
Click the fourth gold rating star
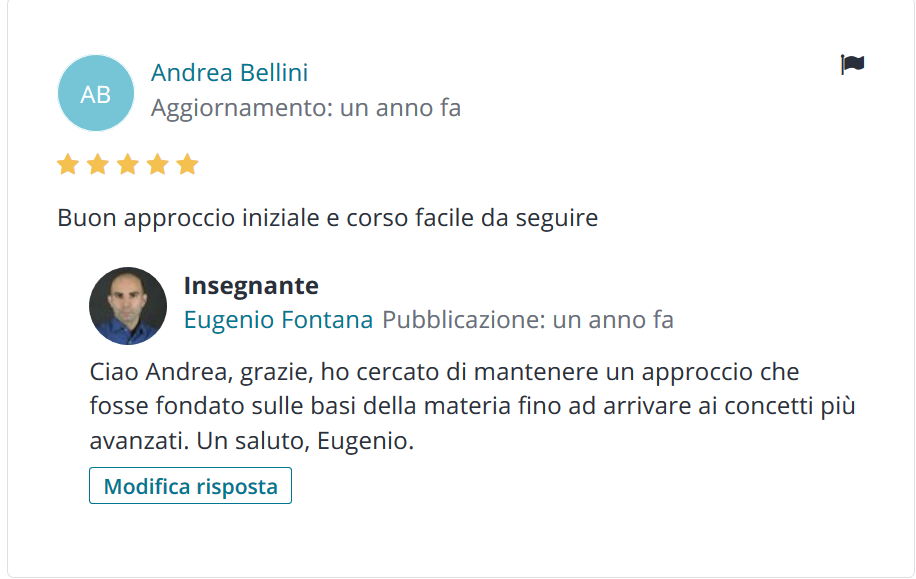point(157,164)
